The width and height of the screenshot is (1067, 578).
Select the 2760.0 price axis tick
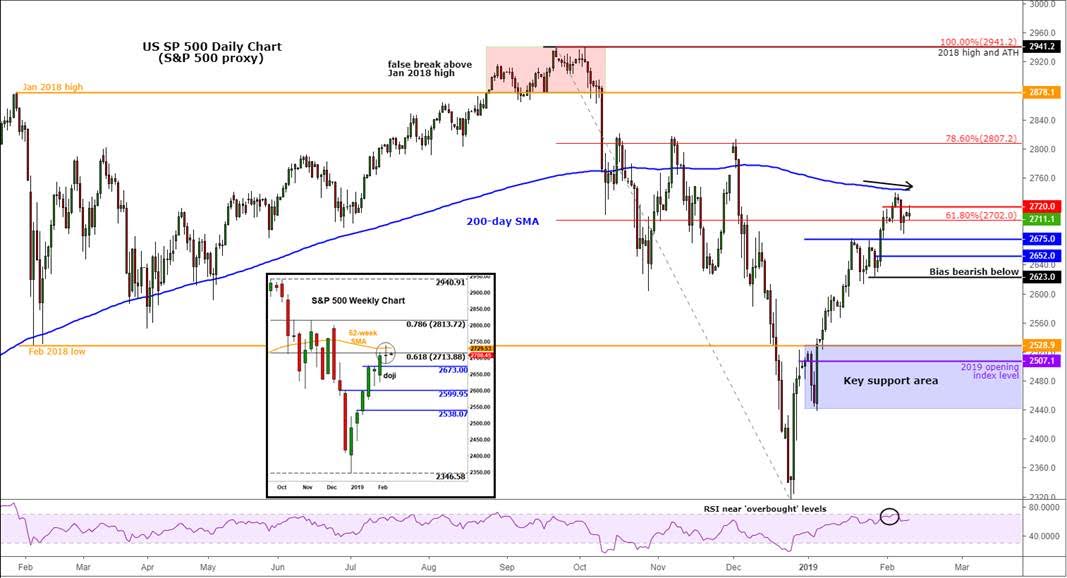click(x=1043, y=178)
